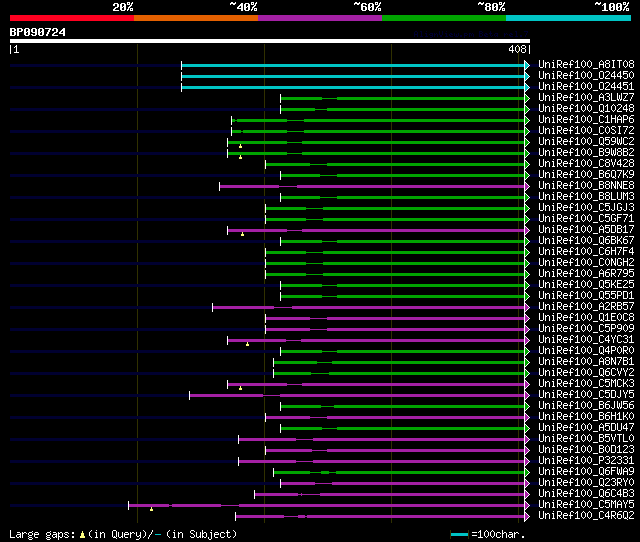Open the UniRef100_Q10248 entry
Viewport: 640px width, 542px height.
coord(586,108)
